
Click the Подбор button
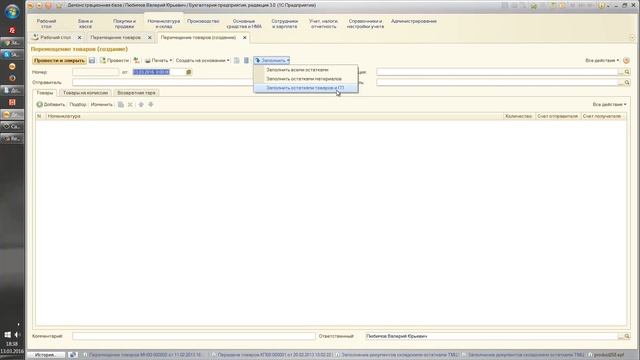[x=78, y=104]
